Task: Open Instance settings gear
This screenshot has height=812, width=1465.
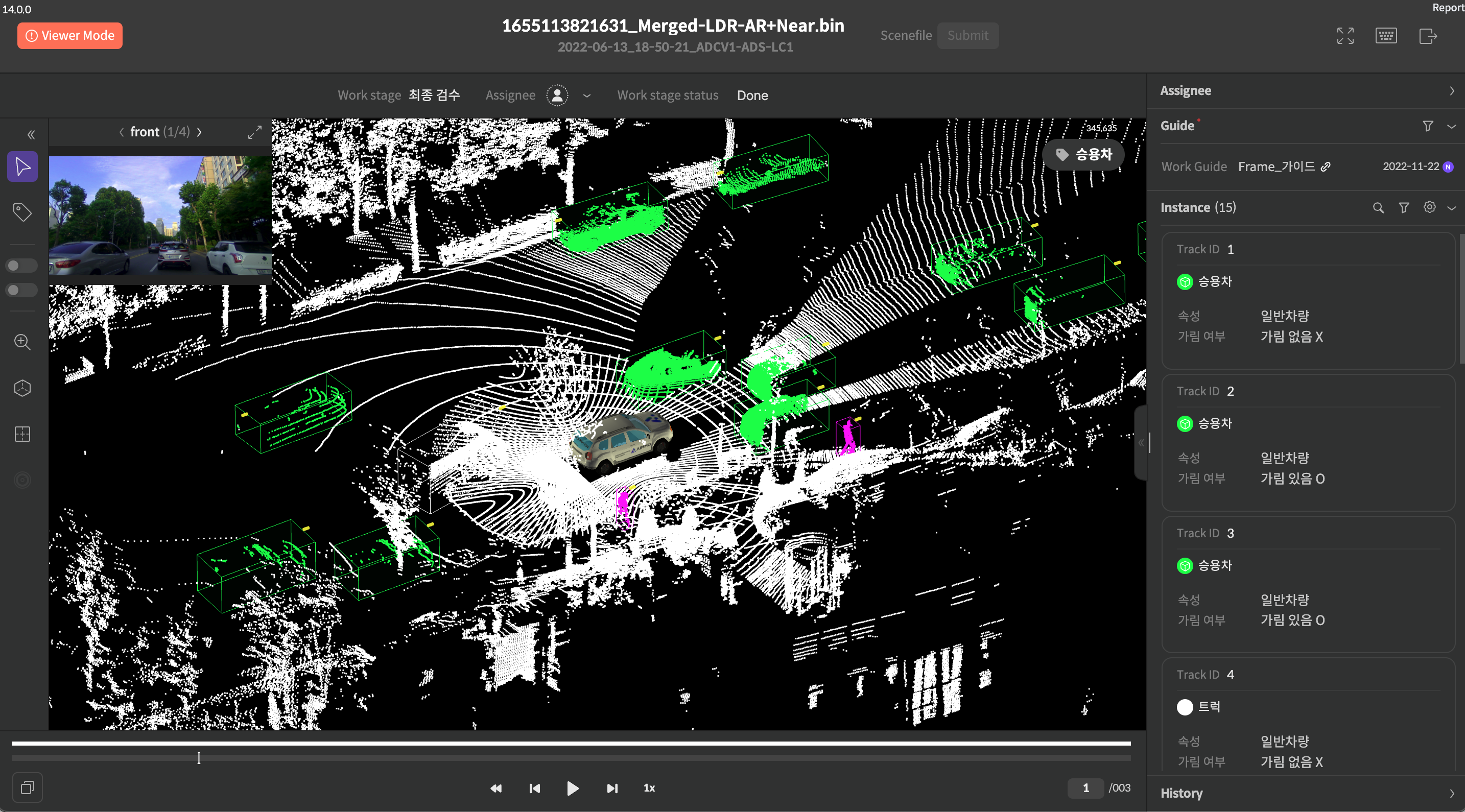Action: tap(1429, 207)
